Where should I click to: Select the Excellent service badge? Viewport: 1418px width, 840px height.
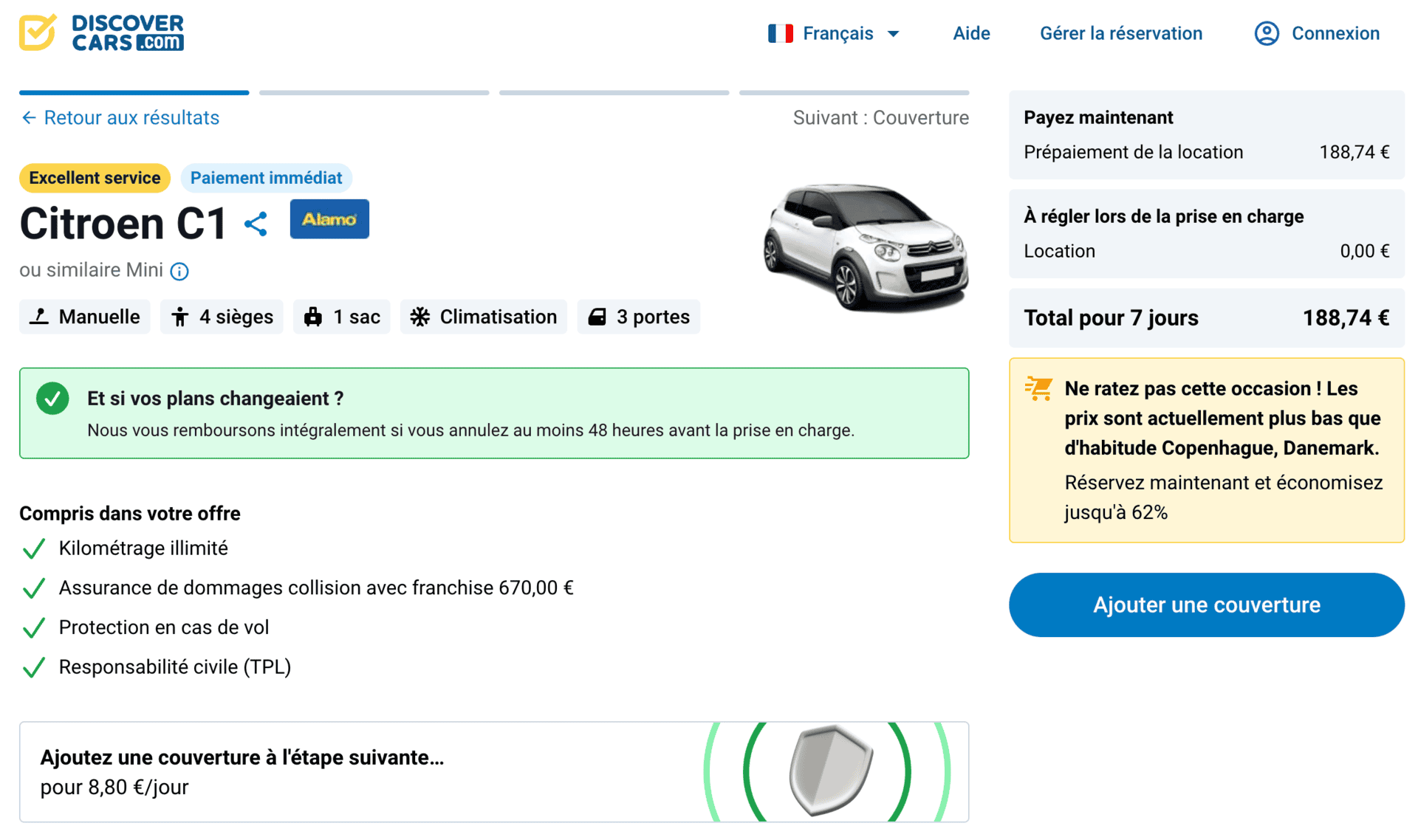pyautogui.click(x=95, y=178)
